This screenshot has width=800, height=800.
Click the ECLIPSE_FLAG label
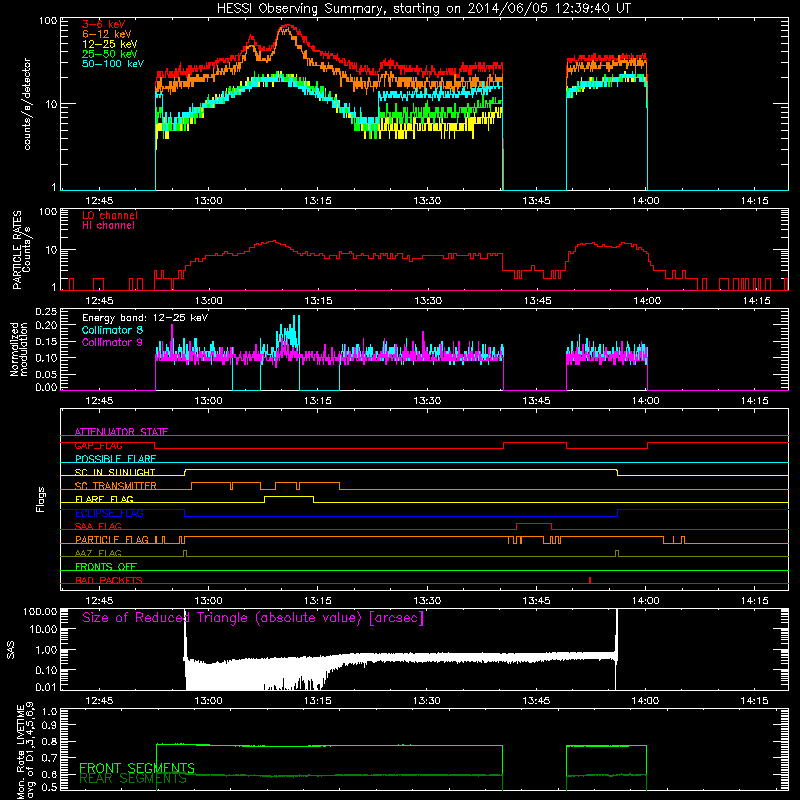click(109, 513)
